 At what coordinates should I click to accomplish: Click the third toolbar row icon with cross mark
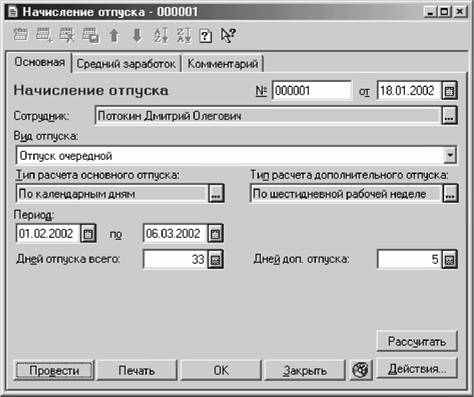coord(66,35)
